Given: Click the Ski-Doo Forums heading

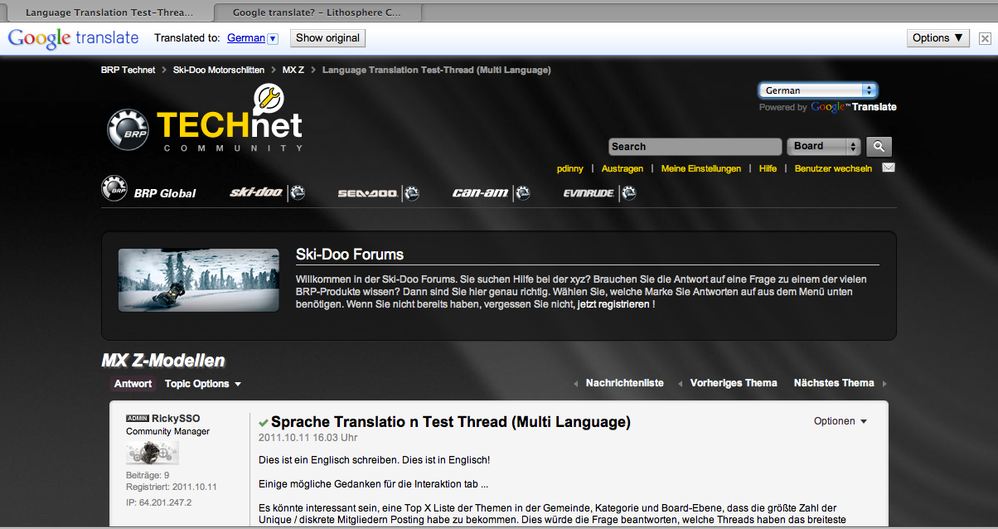Looking at the screenshot, I should click(x=349, y=254).
